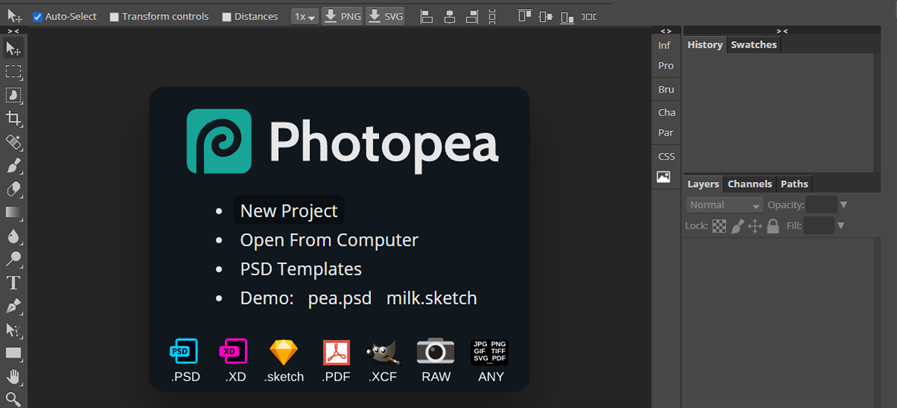The width and height of the screenshot is (897, 408).
Task: Select the Lasso selection tool
Action: point(13,95)
